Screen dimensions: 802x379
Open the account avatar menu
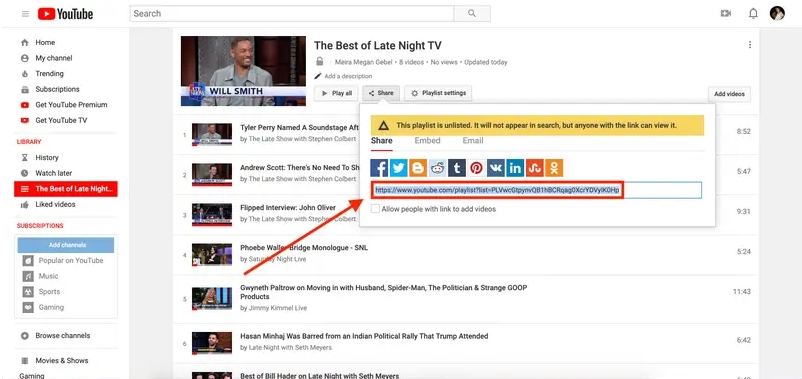pos(777,13)
